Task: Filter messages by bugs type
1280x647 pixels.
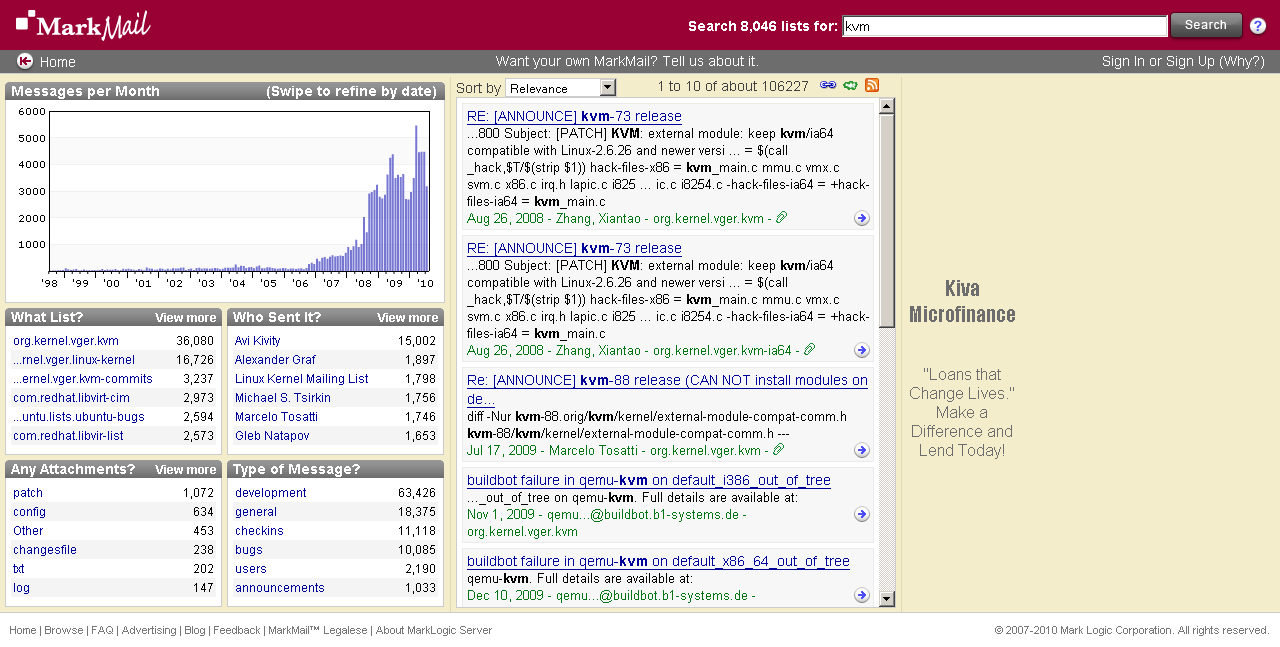Action: click(249, 550)
